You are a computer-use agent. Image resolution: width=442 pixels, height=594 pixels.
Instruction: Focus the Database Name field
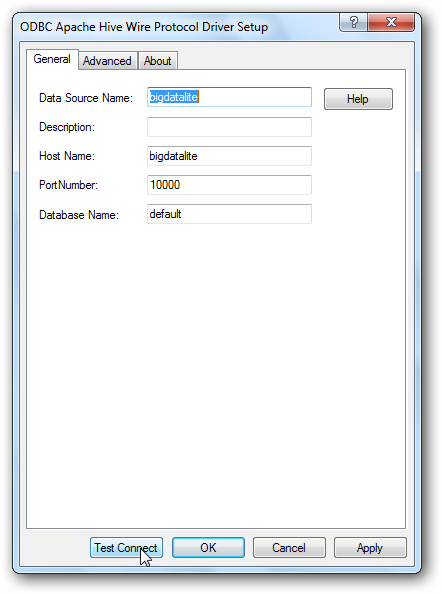point(229,214)
